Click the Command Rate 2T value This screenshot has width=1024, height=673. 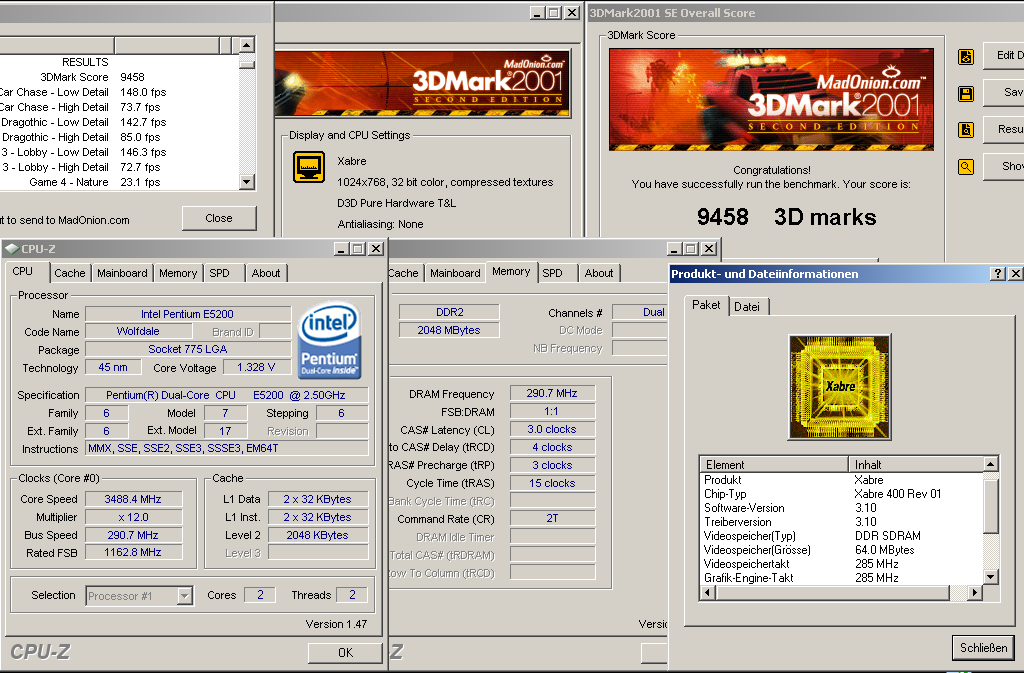tap(552, 518)
